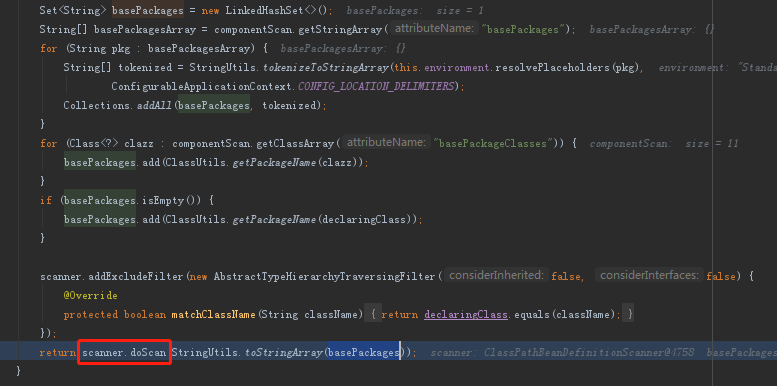Click the closing fold brace after equals(className);
The height and width of the screenshot is (386, 777).
click(x=628, y=314)
